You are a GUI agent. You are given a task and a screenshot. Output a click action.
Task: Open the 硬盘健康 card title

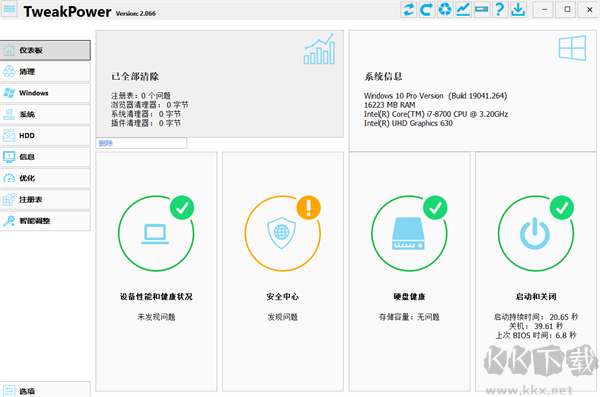tap(409, 297)
